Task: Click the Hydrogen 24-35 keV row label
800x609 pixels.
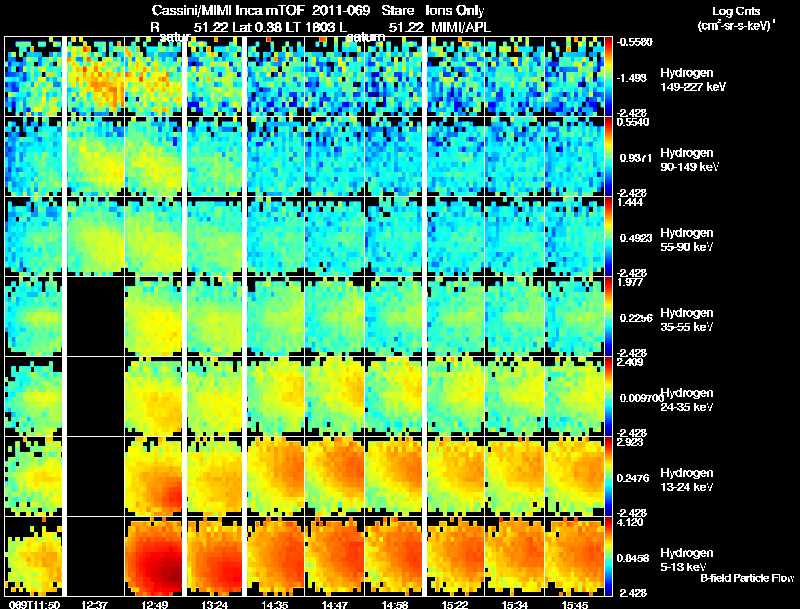Action: [x=687, y=400]
